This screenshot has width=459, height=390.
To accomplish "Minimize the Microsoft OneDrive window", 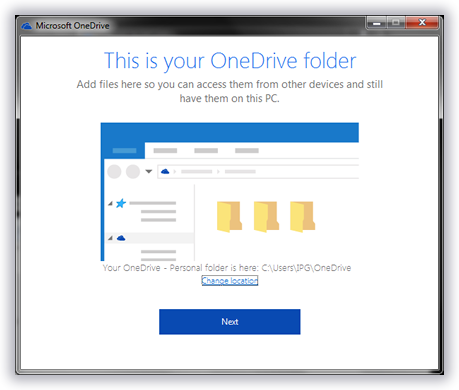I will pos(377,23).
